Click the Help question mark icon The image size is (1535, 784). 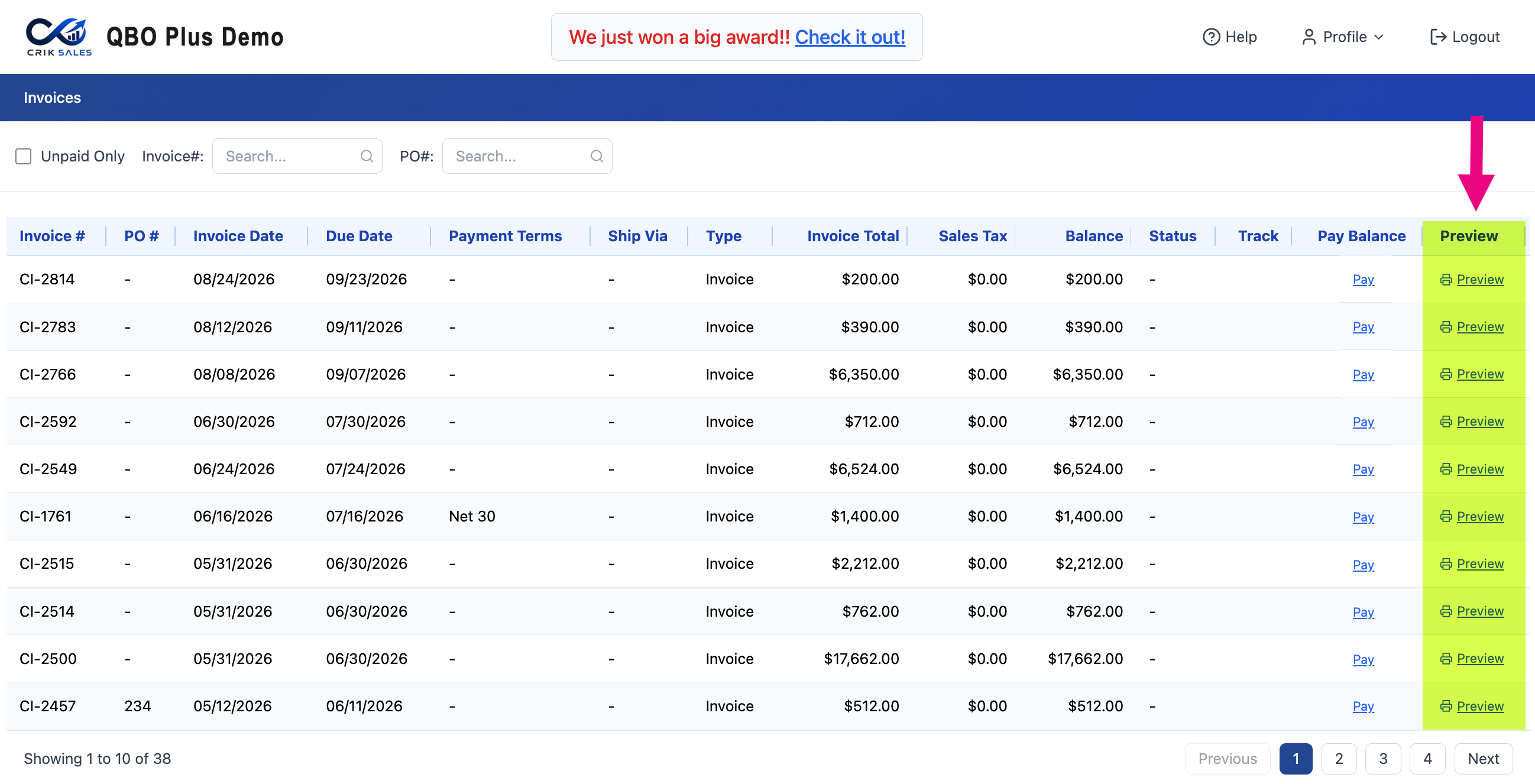1211,37
